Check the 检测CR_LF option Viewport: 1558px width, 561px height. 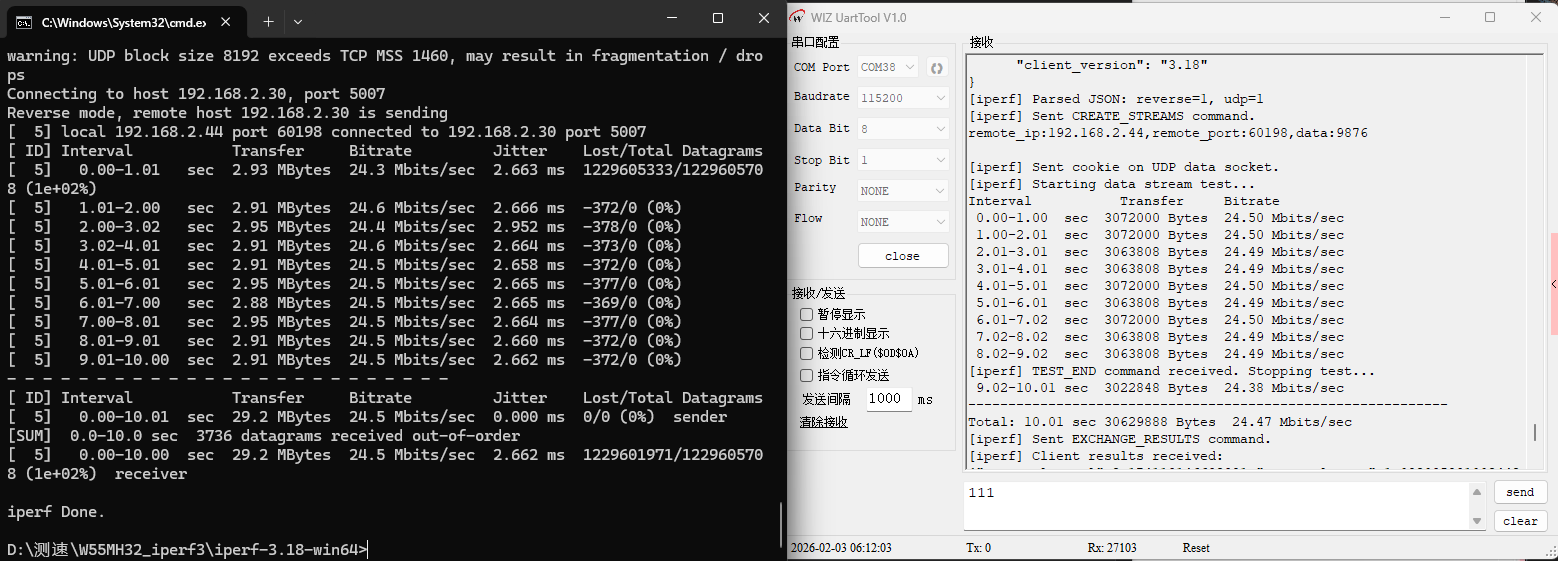807,353
